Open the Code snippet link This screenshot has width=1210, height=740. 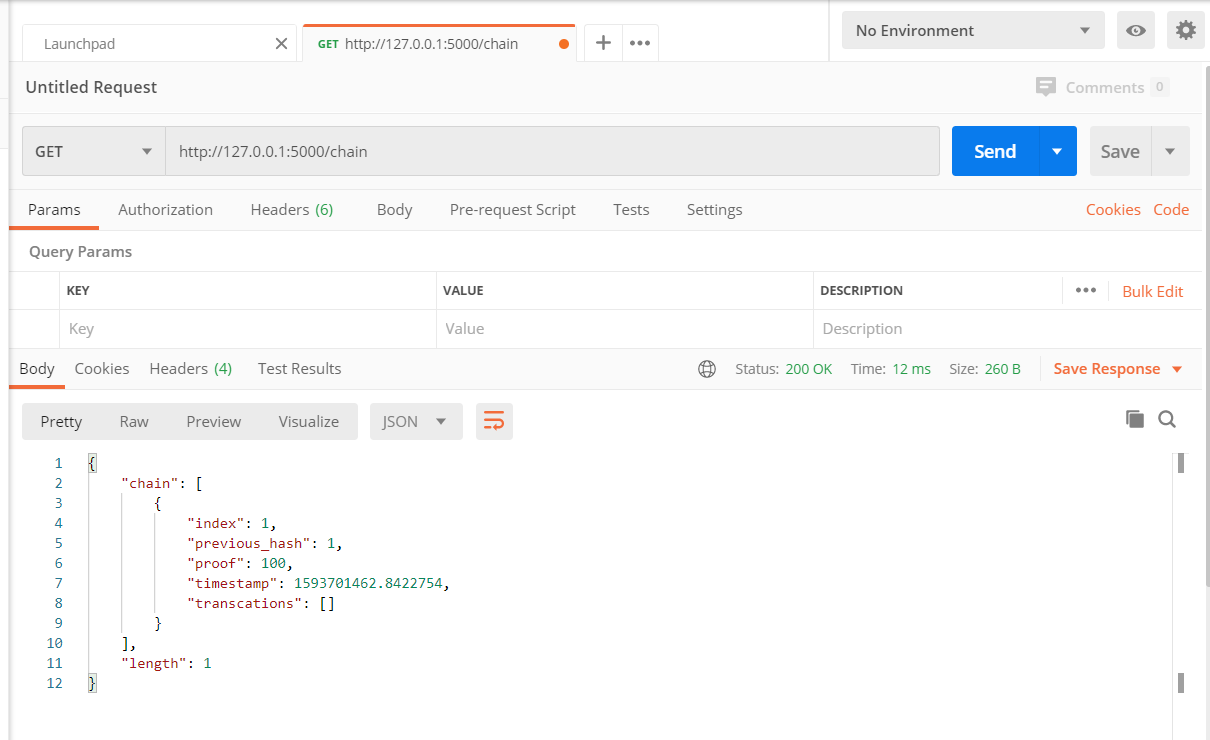point(1171,209)
